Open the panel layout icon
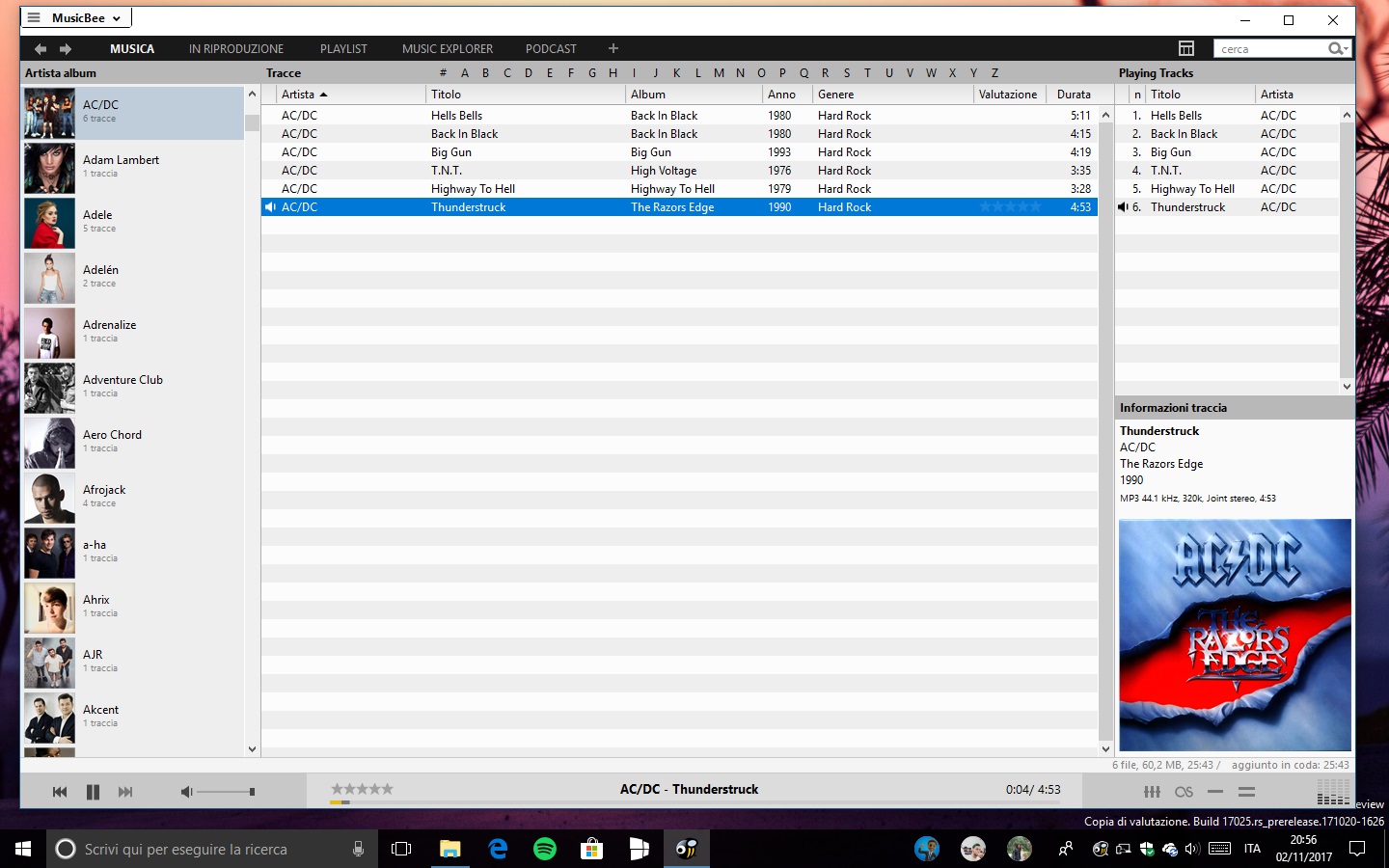This screenshot has height=868, width=1389. pyautogui.click(x=1186, y=48)
